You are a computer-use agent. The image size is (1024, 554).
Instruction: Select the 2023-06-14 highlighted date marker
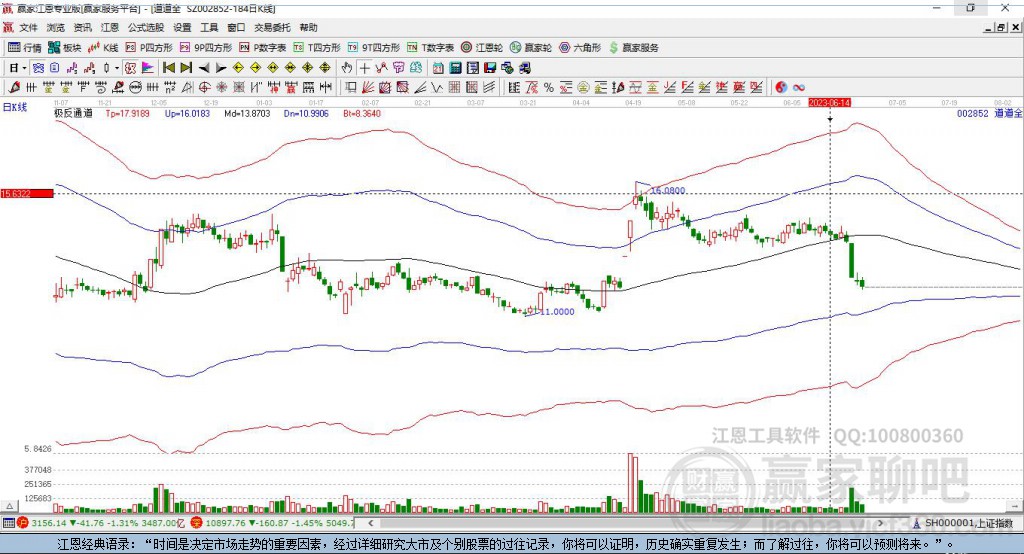point(829,103)
